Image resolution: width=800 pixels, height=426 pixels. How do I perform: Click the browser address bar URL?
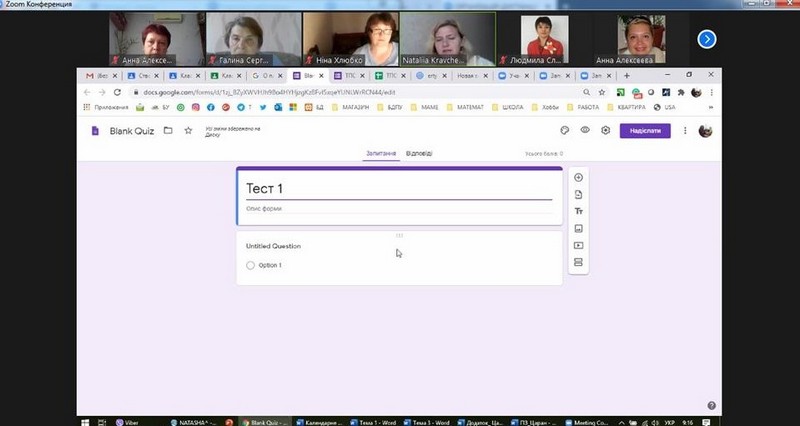(x=269, y=92)
